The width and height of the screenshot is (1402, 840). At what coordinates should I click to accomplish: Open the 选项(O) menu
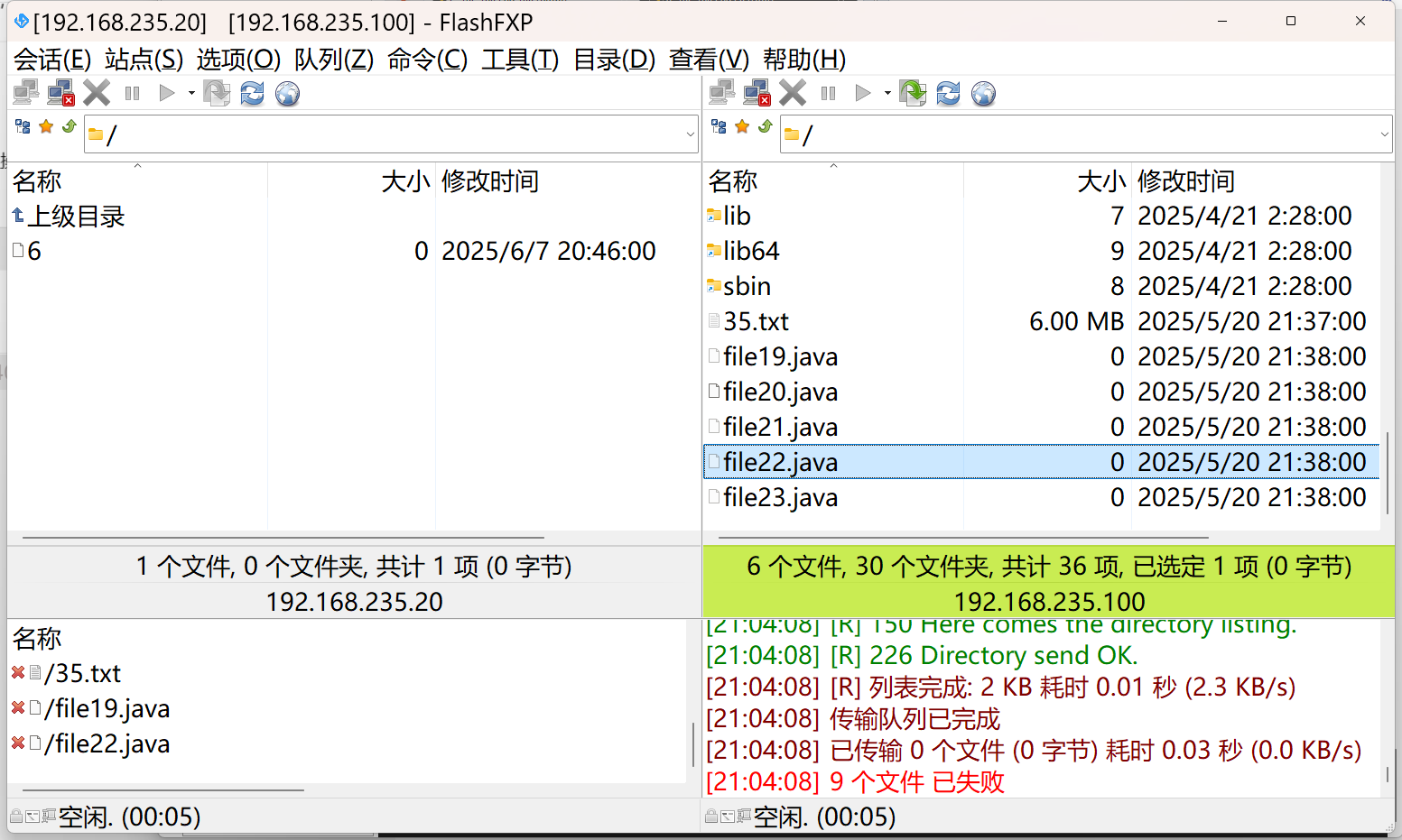click(239, 60)
